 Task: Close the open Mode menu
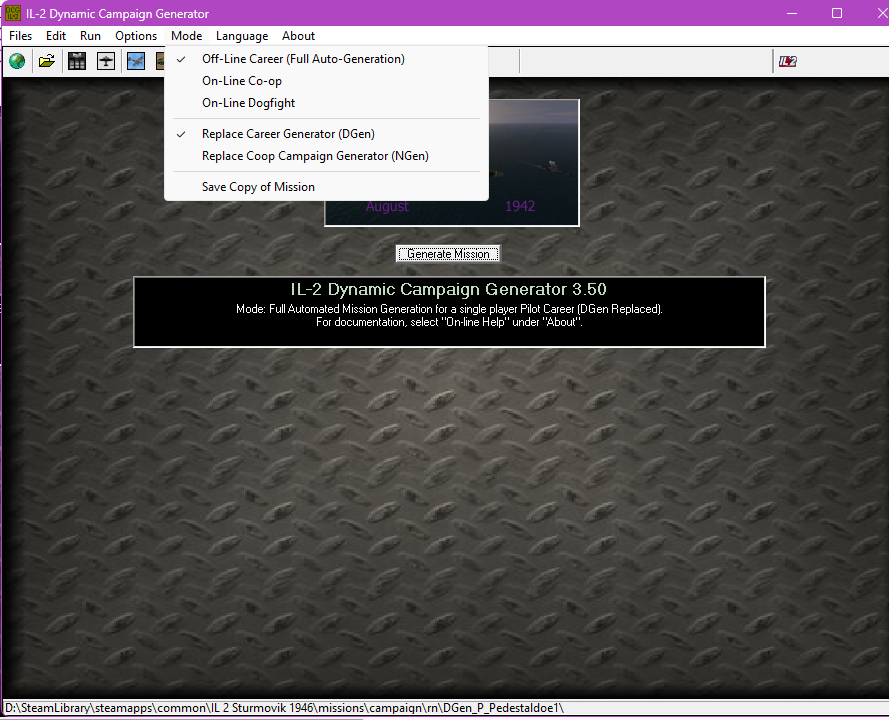(x=187, y=36)
